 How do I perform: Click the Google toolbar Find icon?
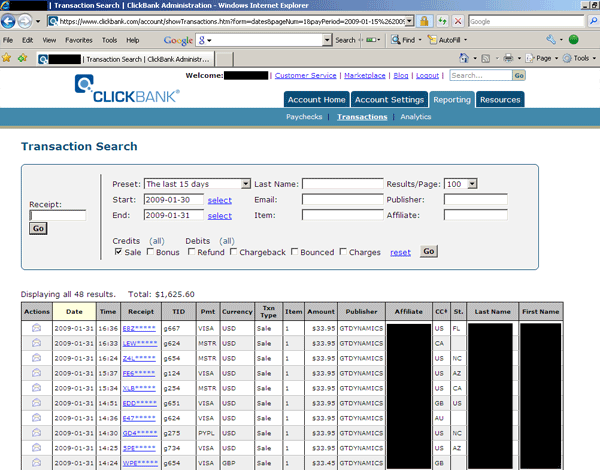tap(395, 39)
